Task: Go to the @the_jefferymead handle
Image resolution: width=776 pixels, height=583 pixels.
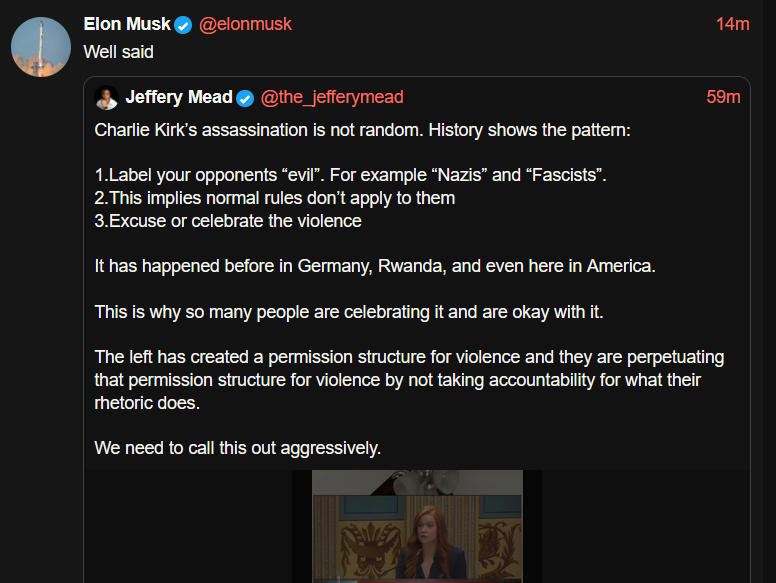Action: [x=332, y=97]
